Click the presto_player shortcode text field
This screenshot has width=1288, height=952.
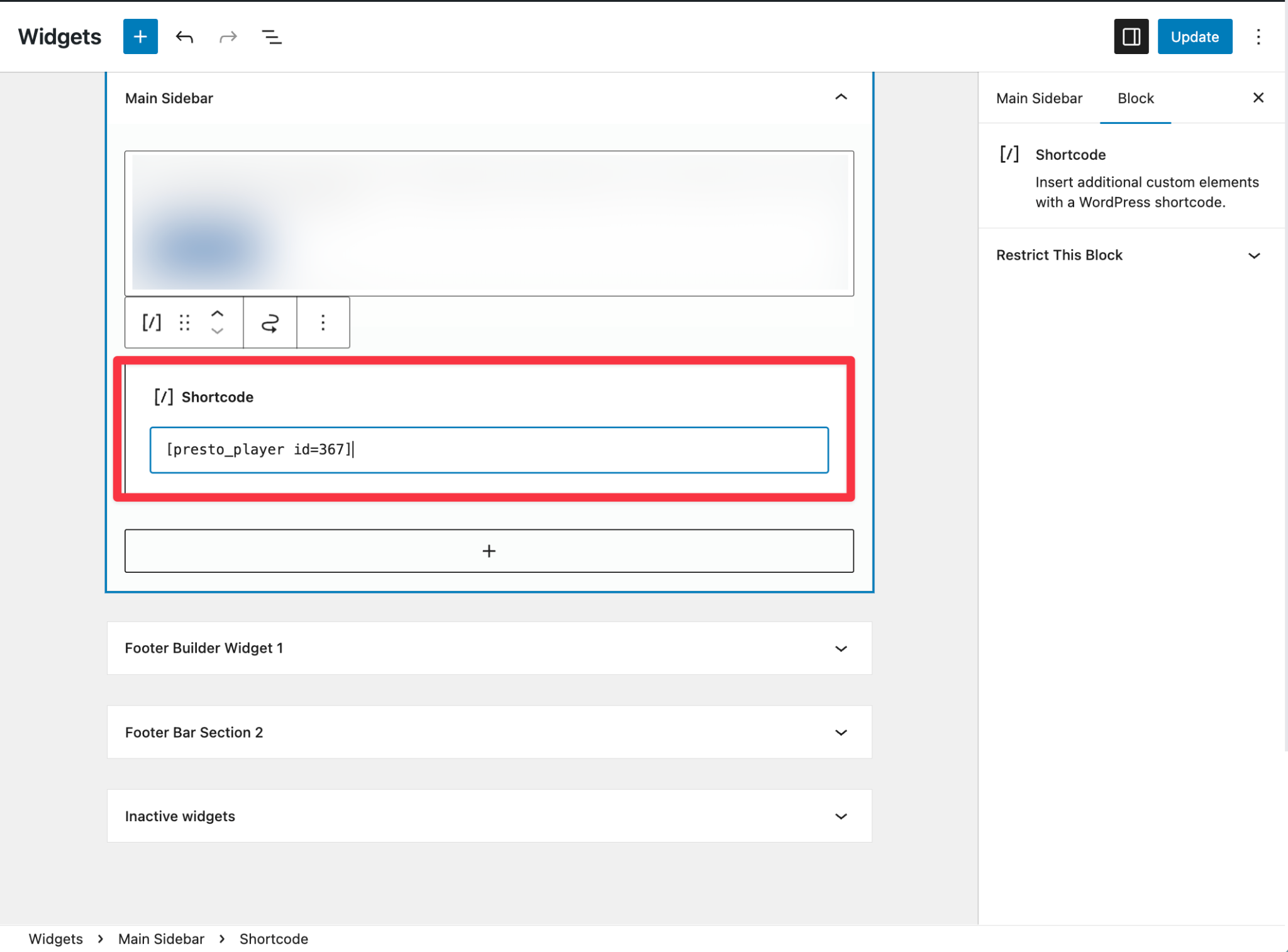click(489, 450)
